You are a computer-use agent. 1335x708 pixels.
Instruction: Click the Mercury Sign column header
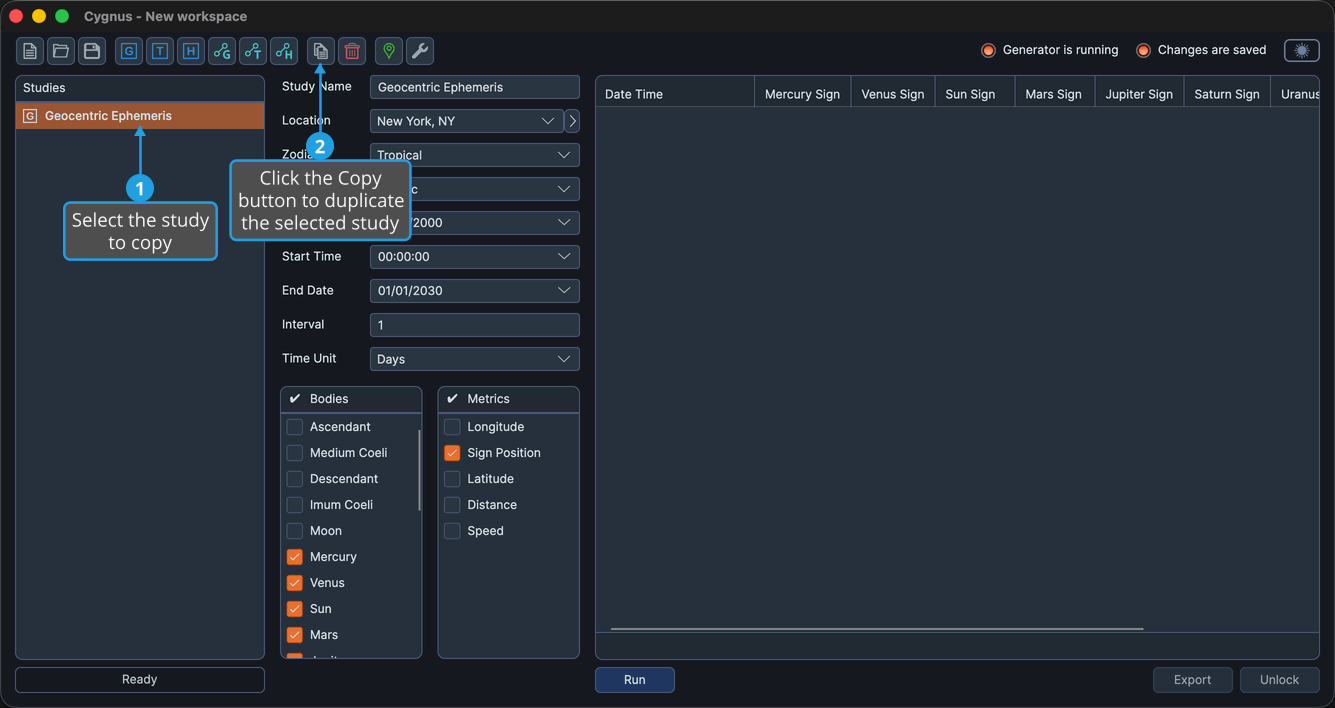coord(802,94)
